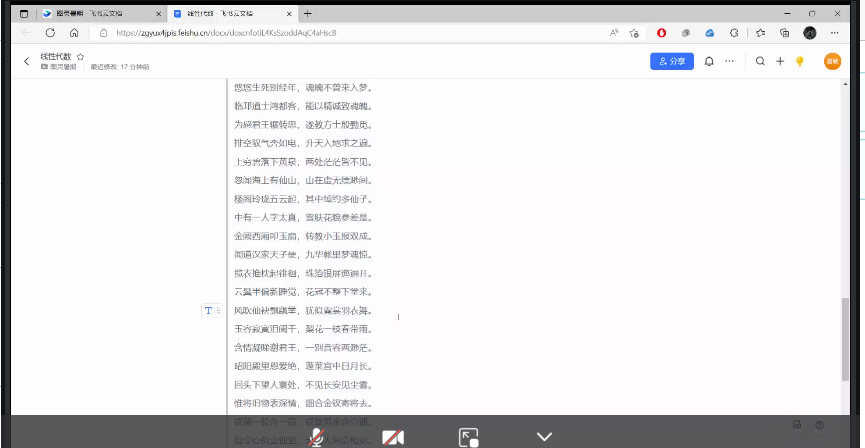Click the blue 分享 share button
865x448 pixels.
click(672, 61)
